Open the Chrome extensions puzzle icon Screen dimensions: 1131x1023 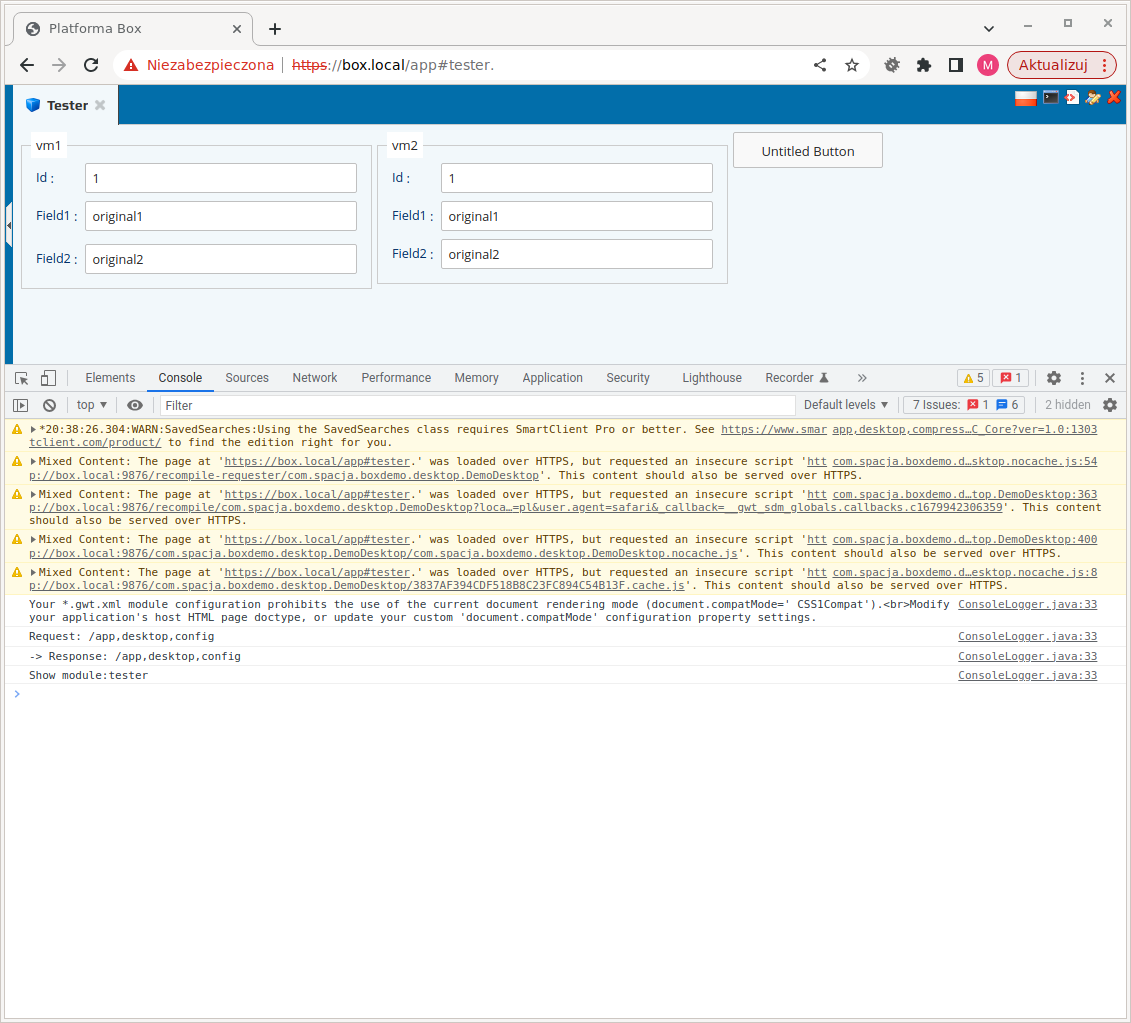point(924,65)
